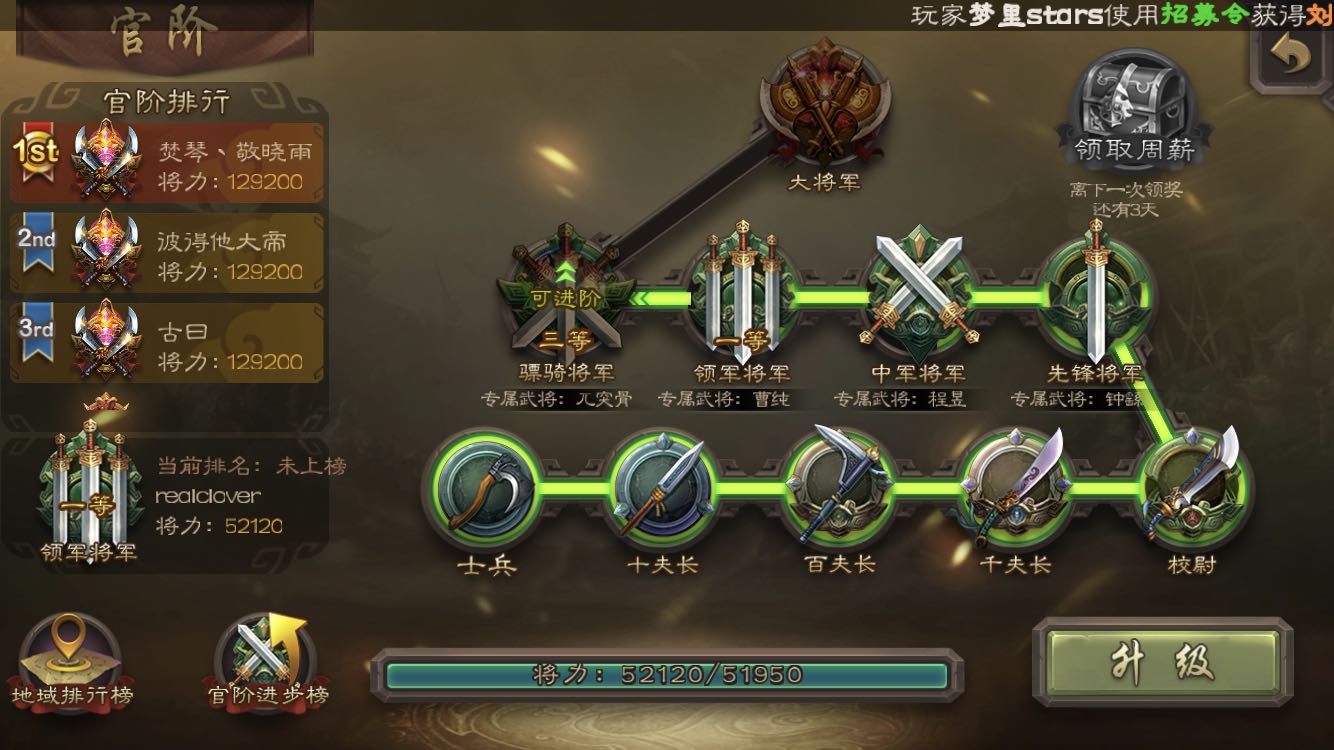Select third place entry 古曰
Viewport: 1334px width, 750px height.
click(167, 343)
